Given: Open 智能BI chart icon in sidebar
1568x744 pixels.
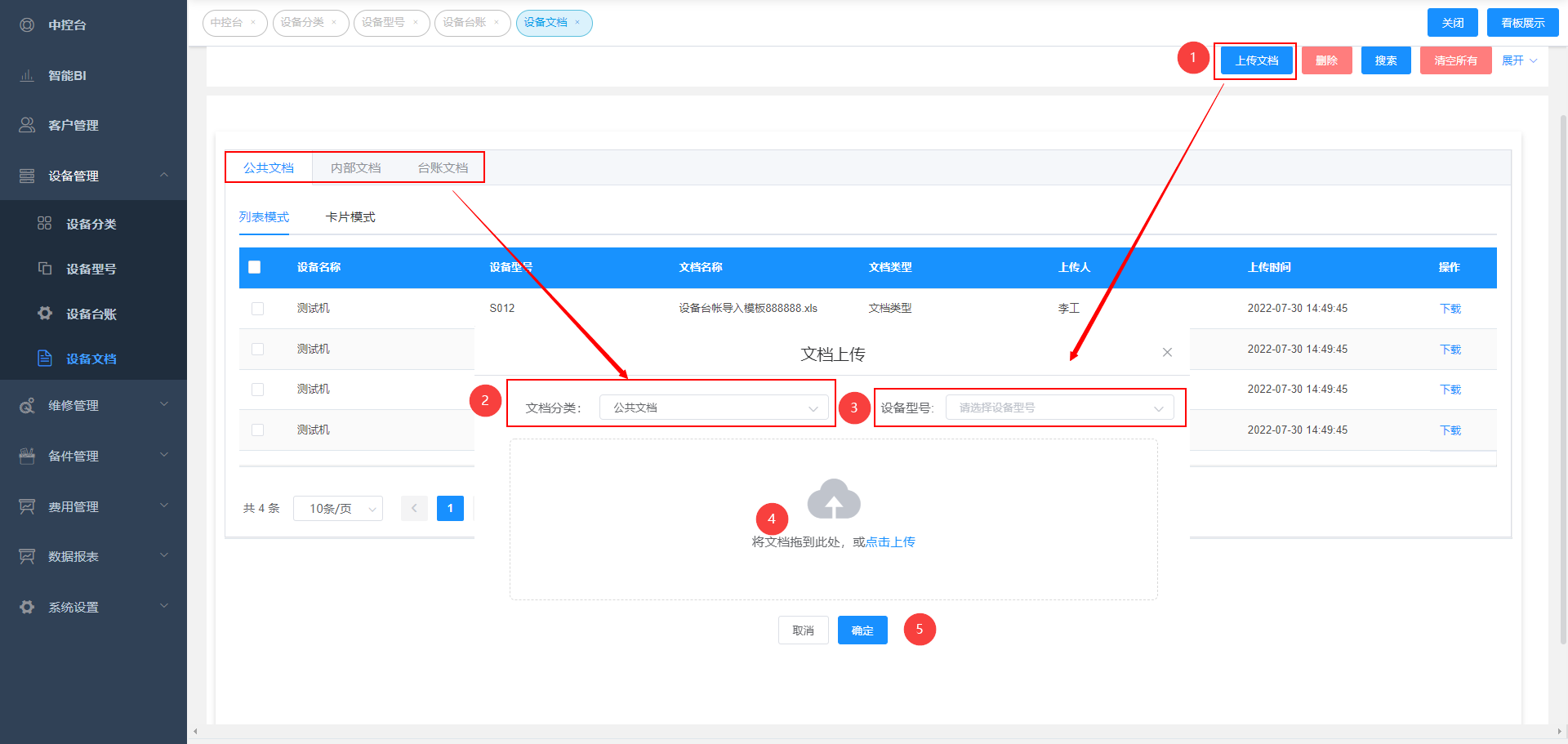Looking at the screenshot, I should [x=27, y=76].
